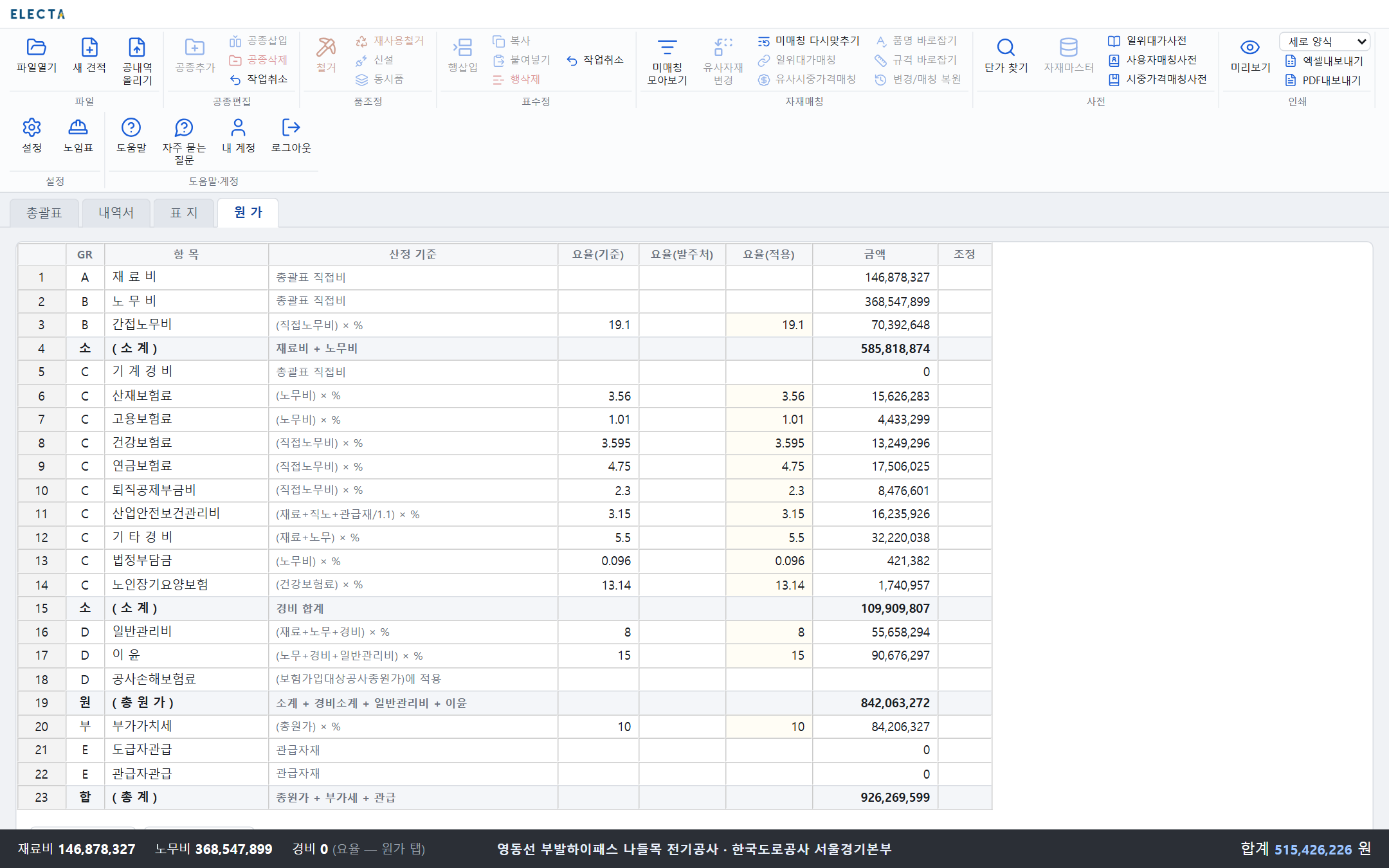Viewport: 1389px width, 868px height.
Task: Click 행삭제 in the 표수정 group
Action: pyautogui.click(x=516, y=79)
